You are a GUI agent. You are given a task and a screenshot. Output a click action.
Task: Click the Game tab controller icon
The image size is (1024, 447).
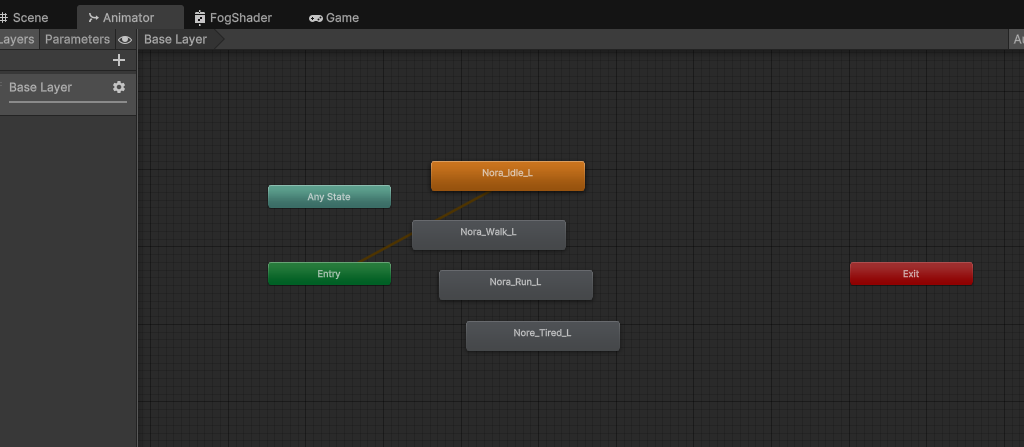click(x=315, y=18)
